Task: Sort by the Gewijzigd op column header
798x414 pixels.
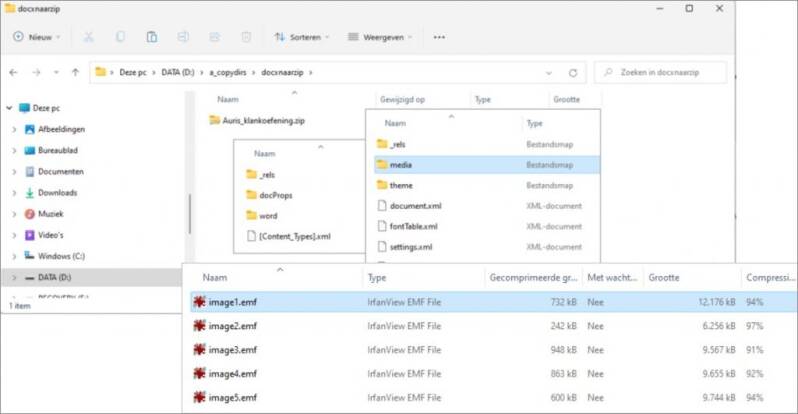Action: tap(402, 100)
